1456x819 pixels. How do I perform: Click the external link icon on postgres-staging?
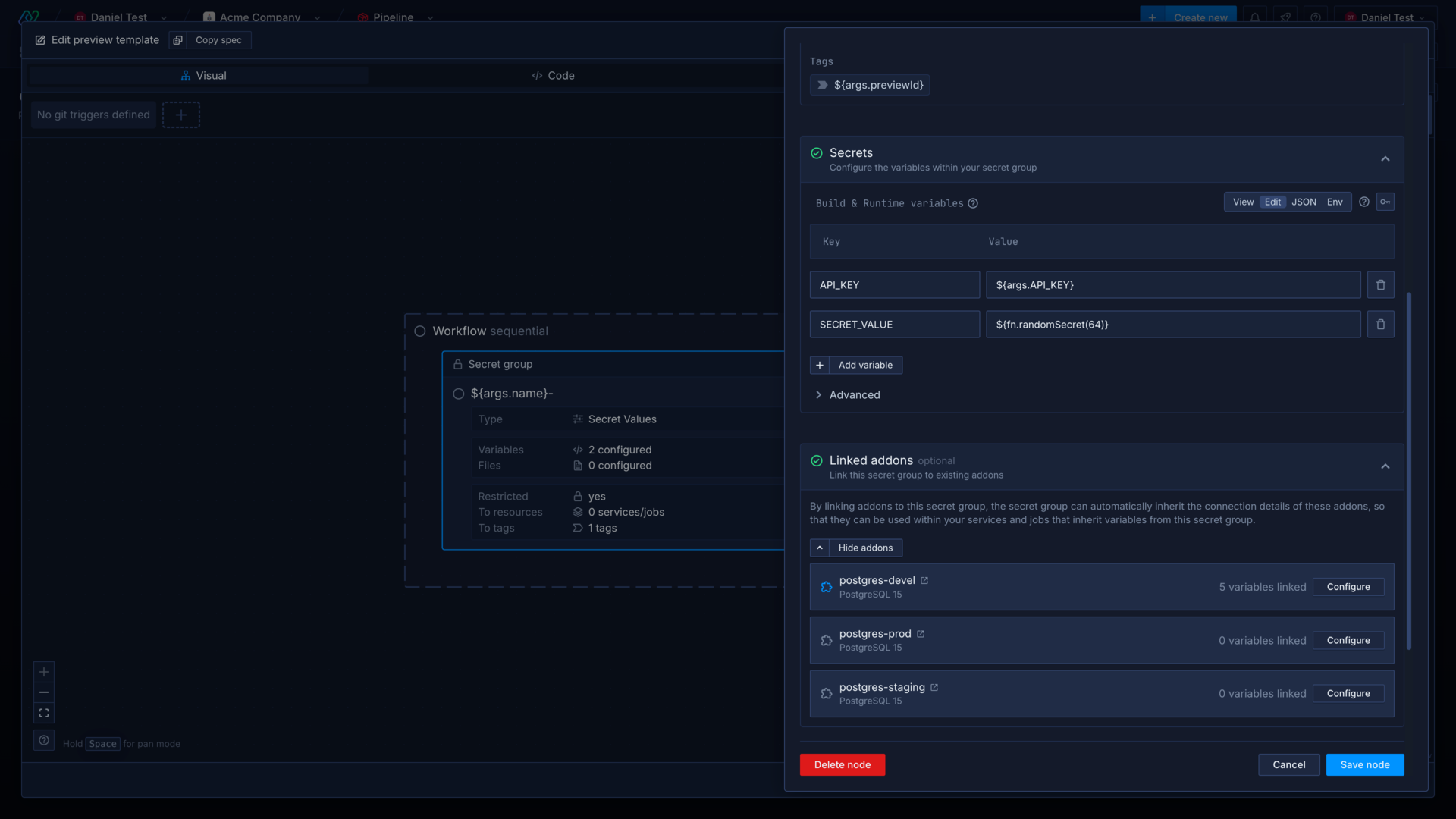(x=934, y=687)
